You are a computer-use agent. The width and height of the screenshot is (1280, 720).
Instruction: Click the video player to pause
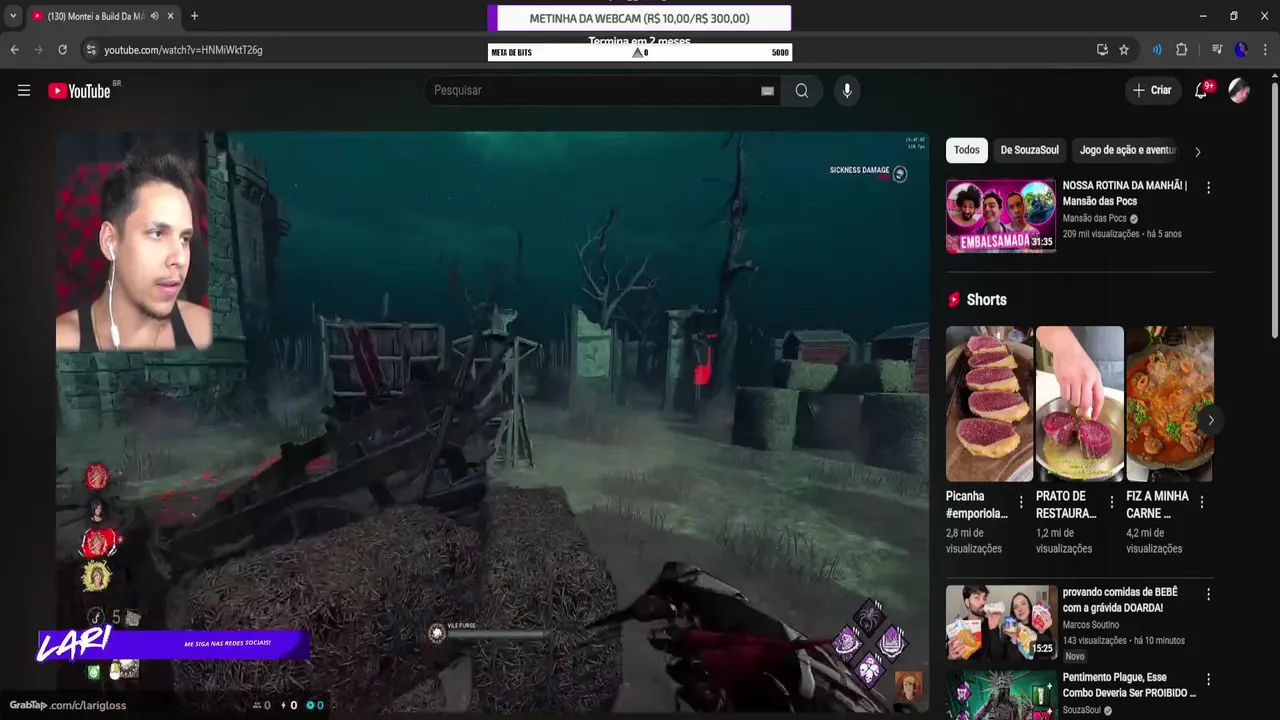coord(491,420)
